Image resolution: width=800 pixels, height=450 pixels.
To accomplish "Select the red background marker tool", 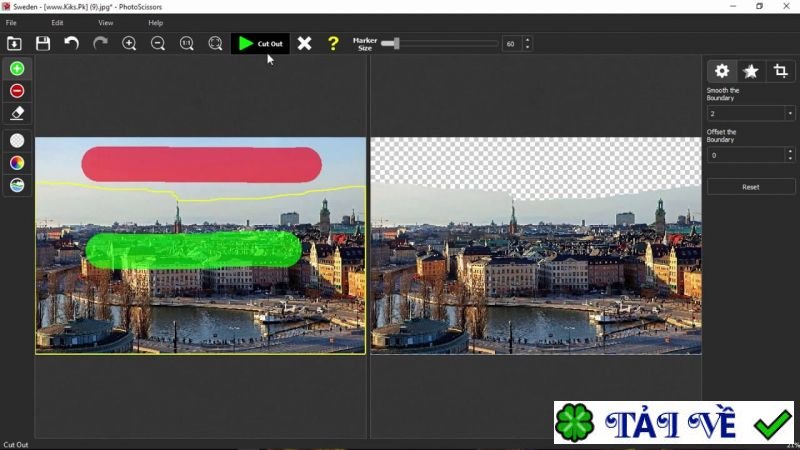I will 17,91.
